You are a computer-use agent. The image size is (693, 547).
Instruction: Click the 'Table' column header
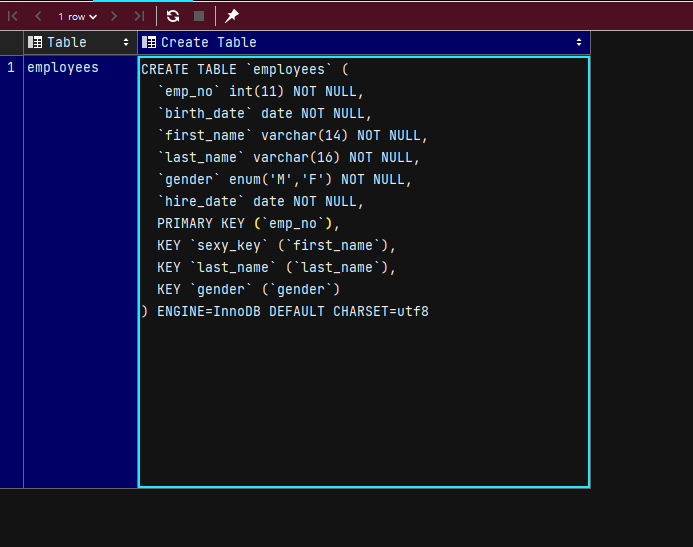pyautogui.click(x=80, y=42)
